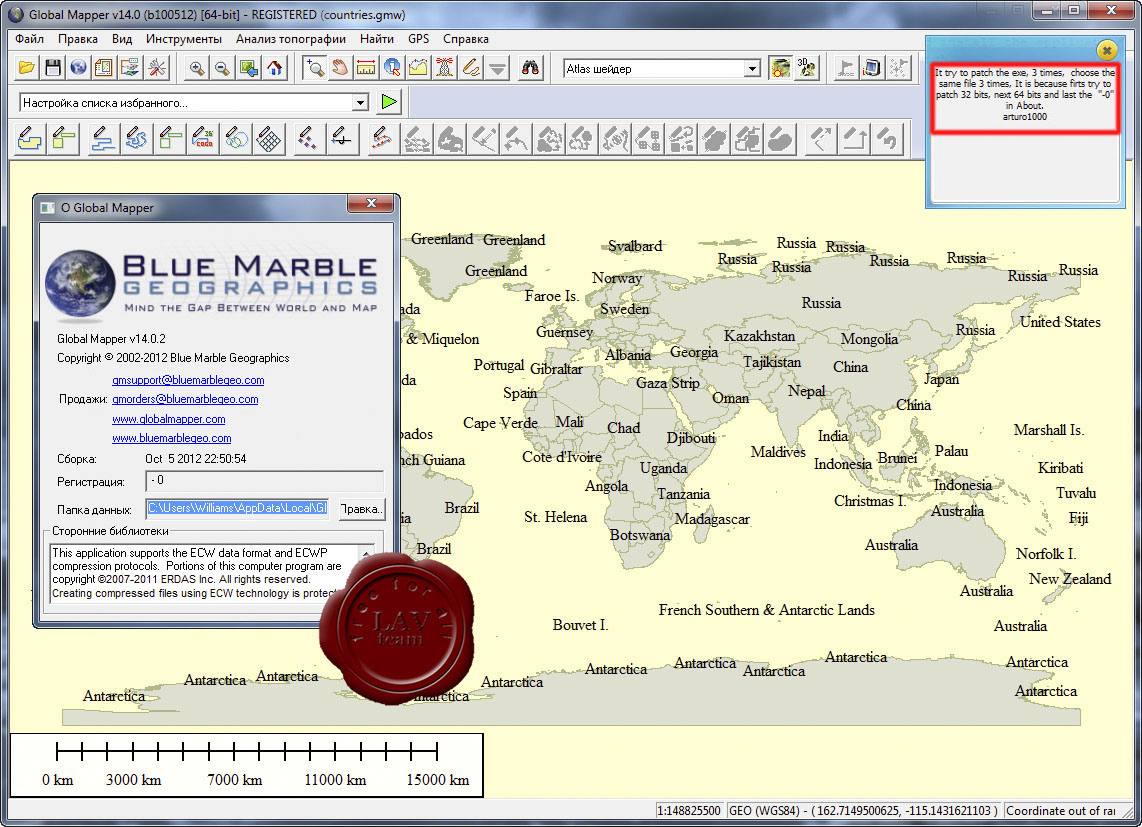Run the selected favorite with green arrow
This screenshot has width=1142, height=827.
click(390, 102)
